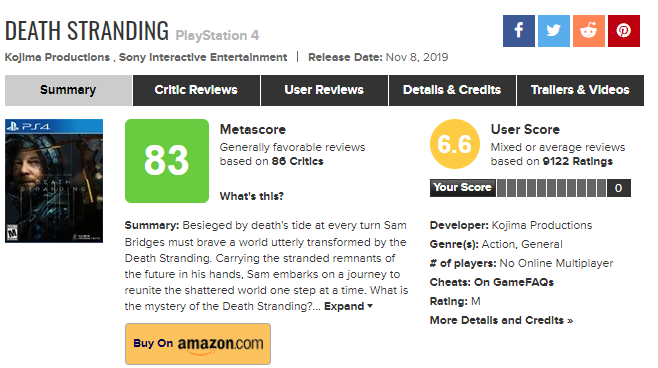
Task: Follow the On GameFAQs cheats link
Action: tap(514, 282)
